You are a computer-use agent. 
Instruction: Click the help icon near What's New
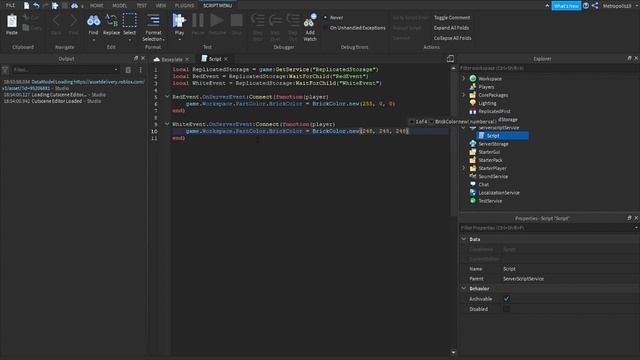pyautogui.click(x=586, y=6)
